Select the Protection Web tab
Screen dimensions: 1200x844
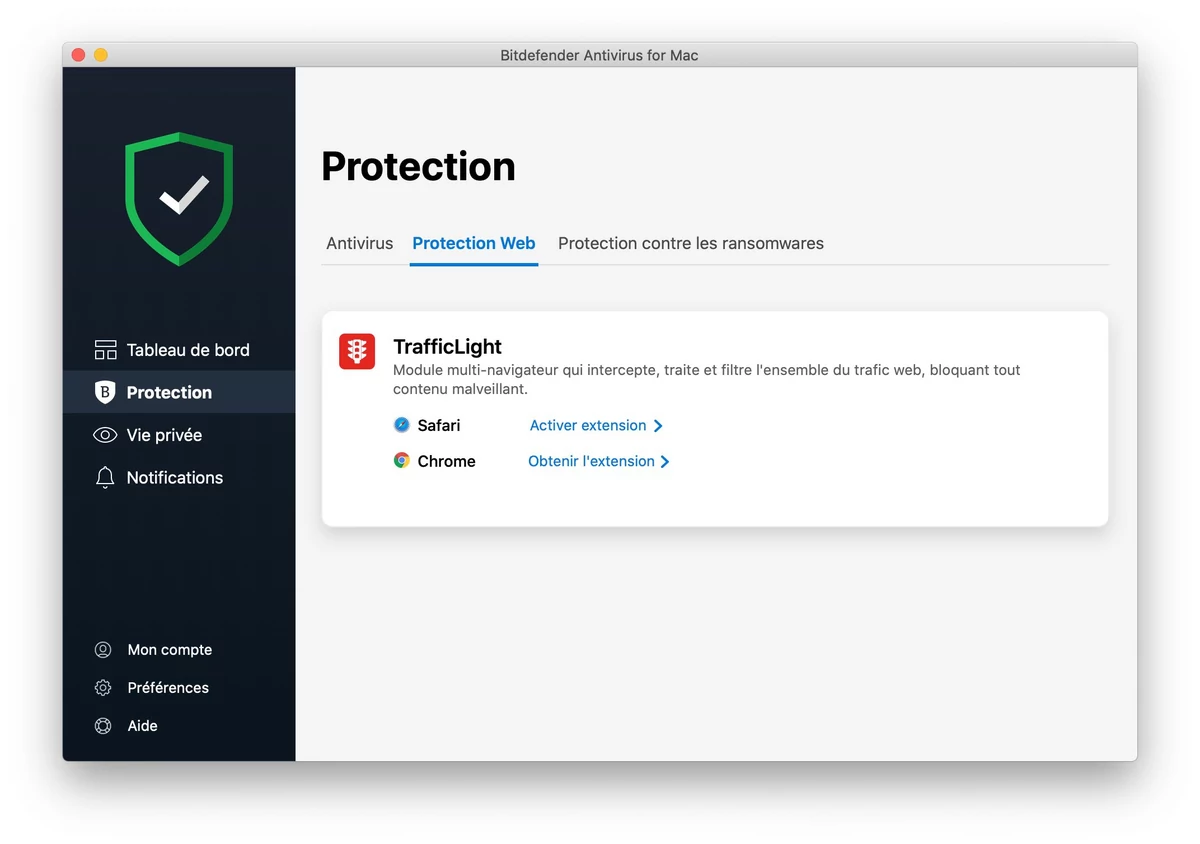[474, 243]
